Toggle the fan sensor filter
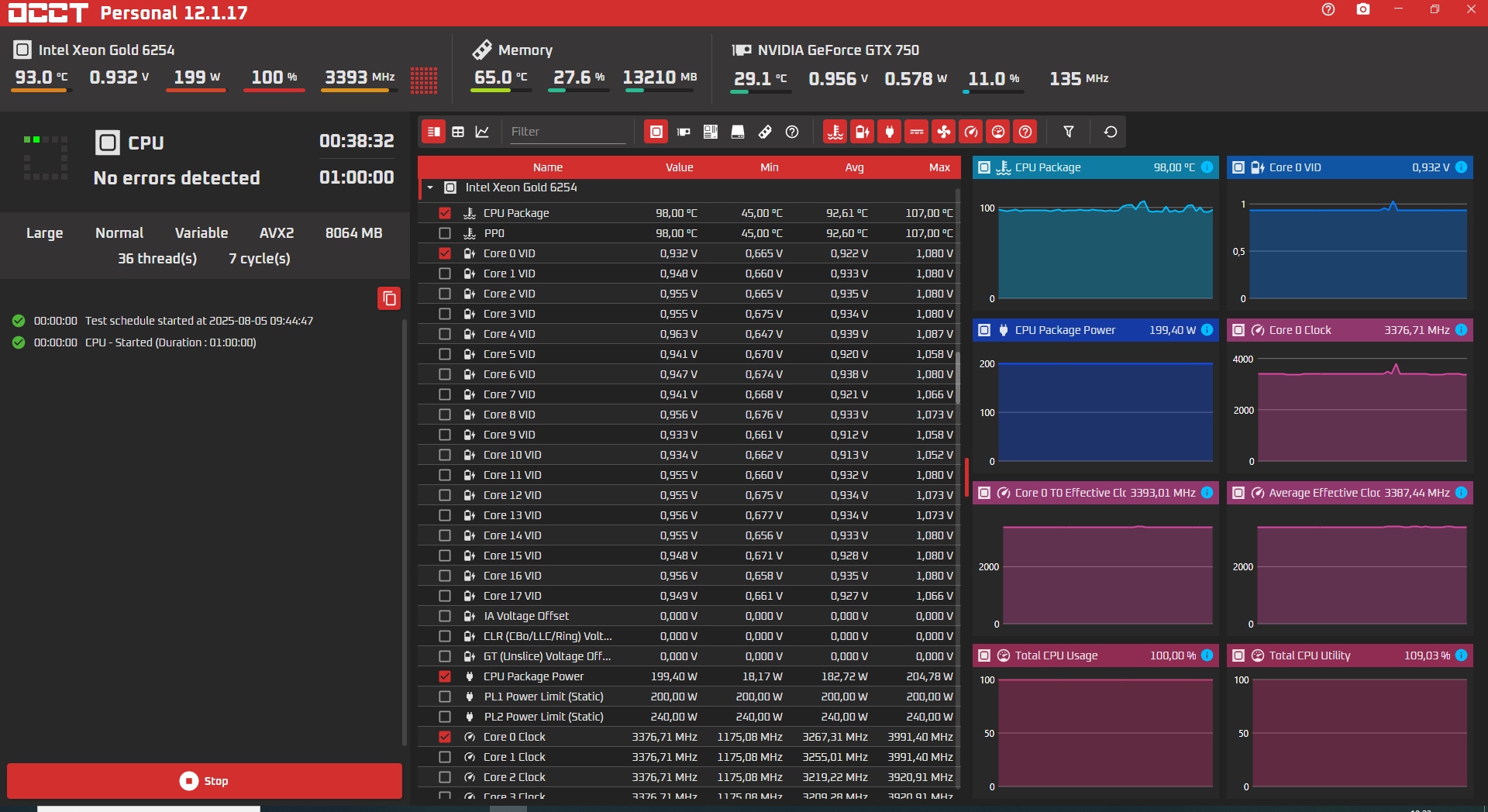1488x812 pixels. [x=943, y=132]
